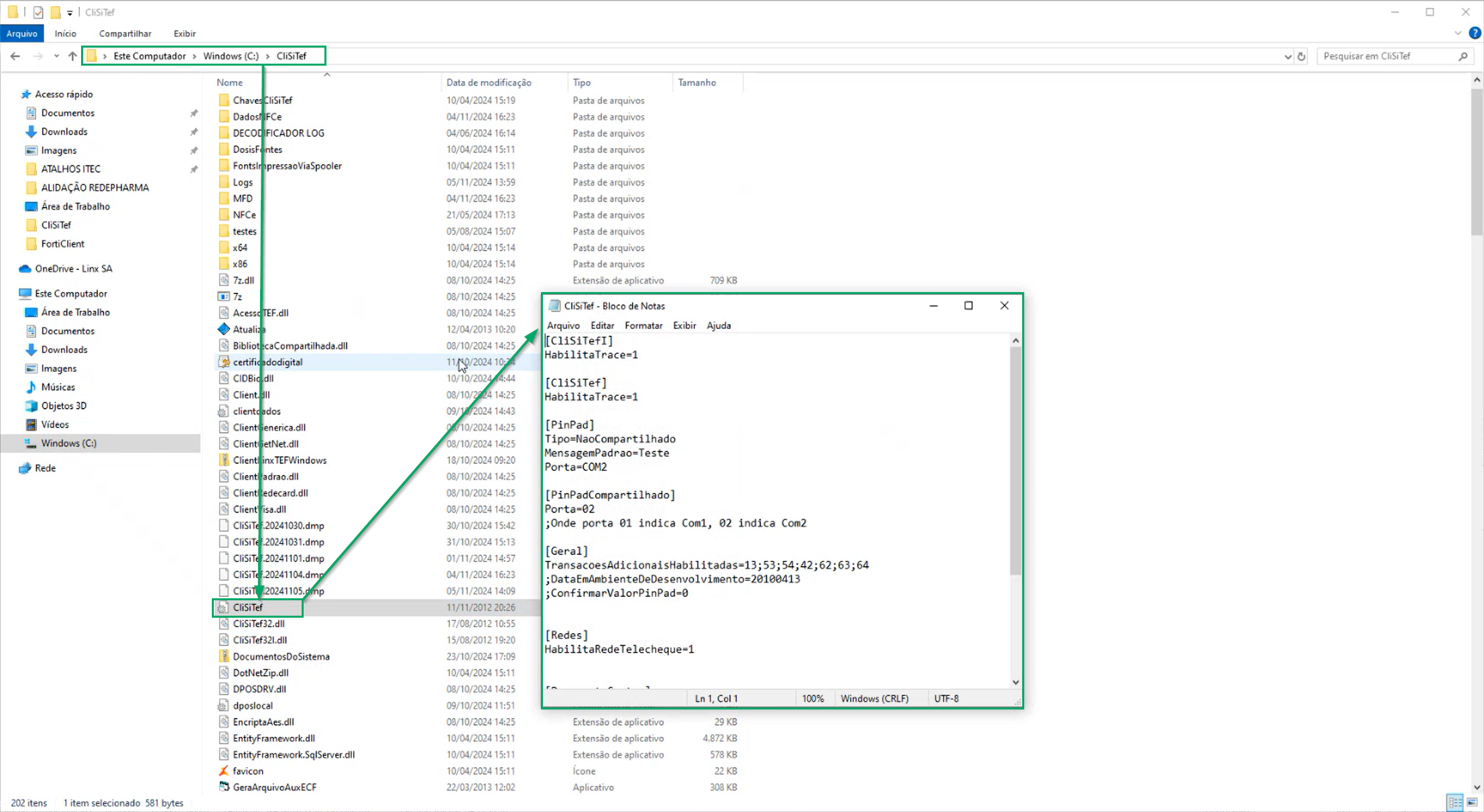Expand breadcrumb arrow after Windows (C:)

point(267,56)
